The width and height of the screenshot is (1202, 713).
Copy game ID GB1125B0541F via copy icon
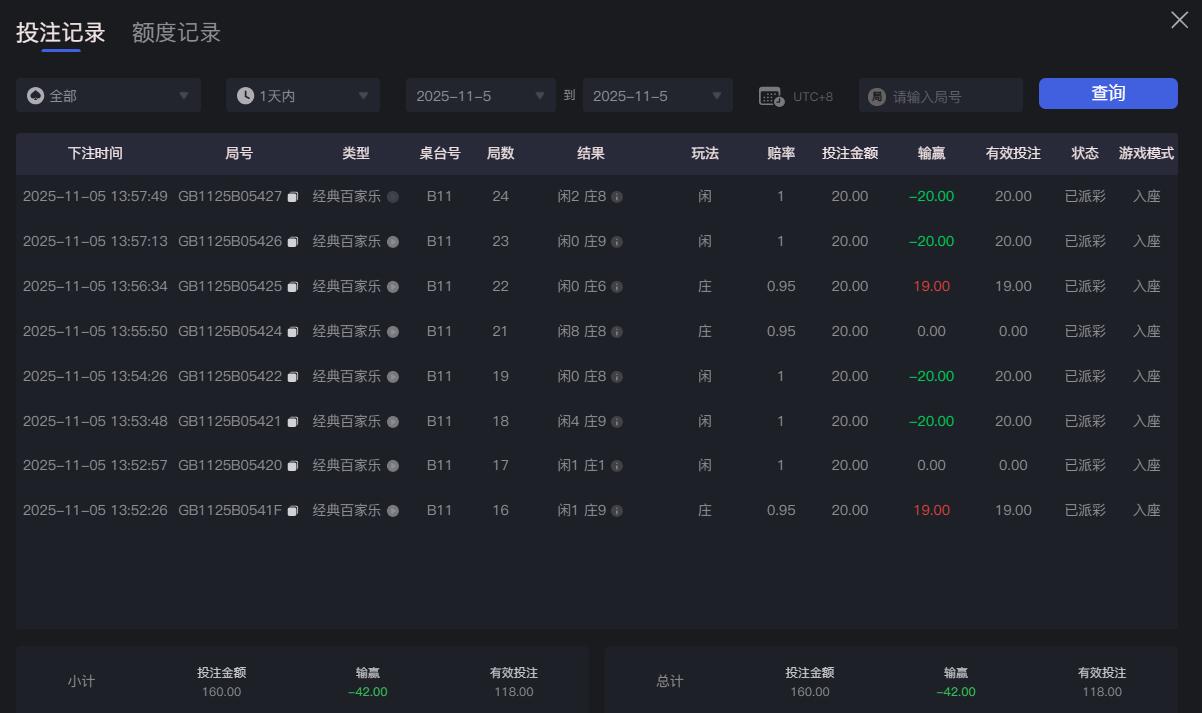click(x=292, y=510)
